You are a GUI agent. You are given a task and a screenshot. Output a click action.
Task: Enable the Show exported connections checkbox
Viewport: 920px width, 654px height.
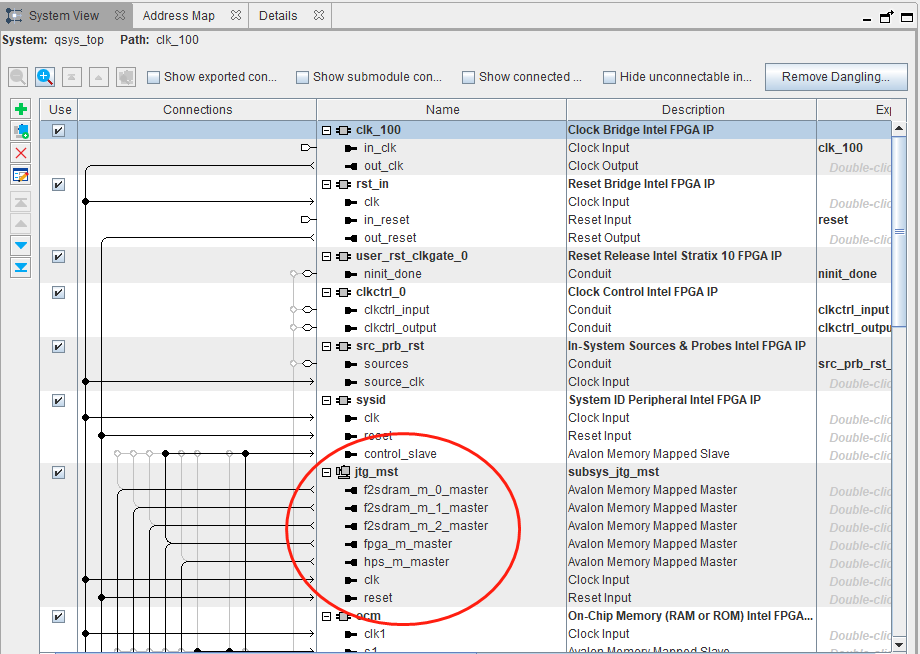pos(154,77)
